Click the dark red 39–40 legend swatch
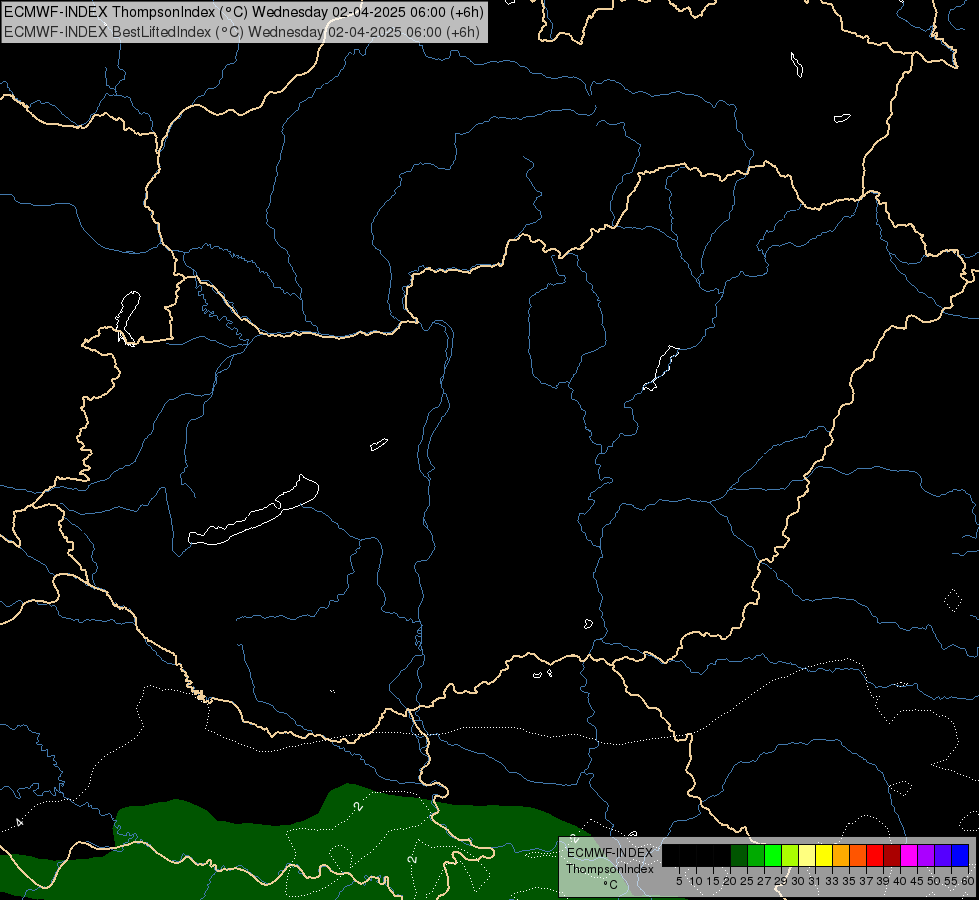This screenshot has height=900, width=979. (x=892, y=855)
